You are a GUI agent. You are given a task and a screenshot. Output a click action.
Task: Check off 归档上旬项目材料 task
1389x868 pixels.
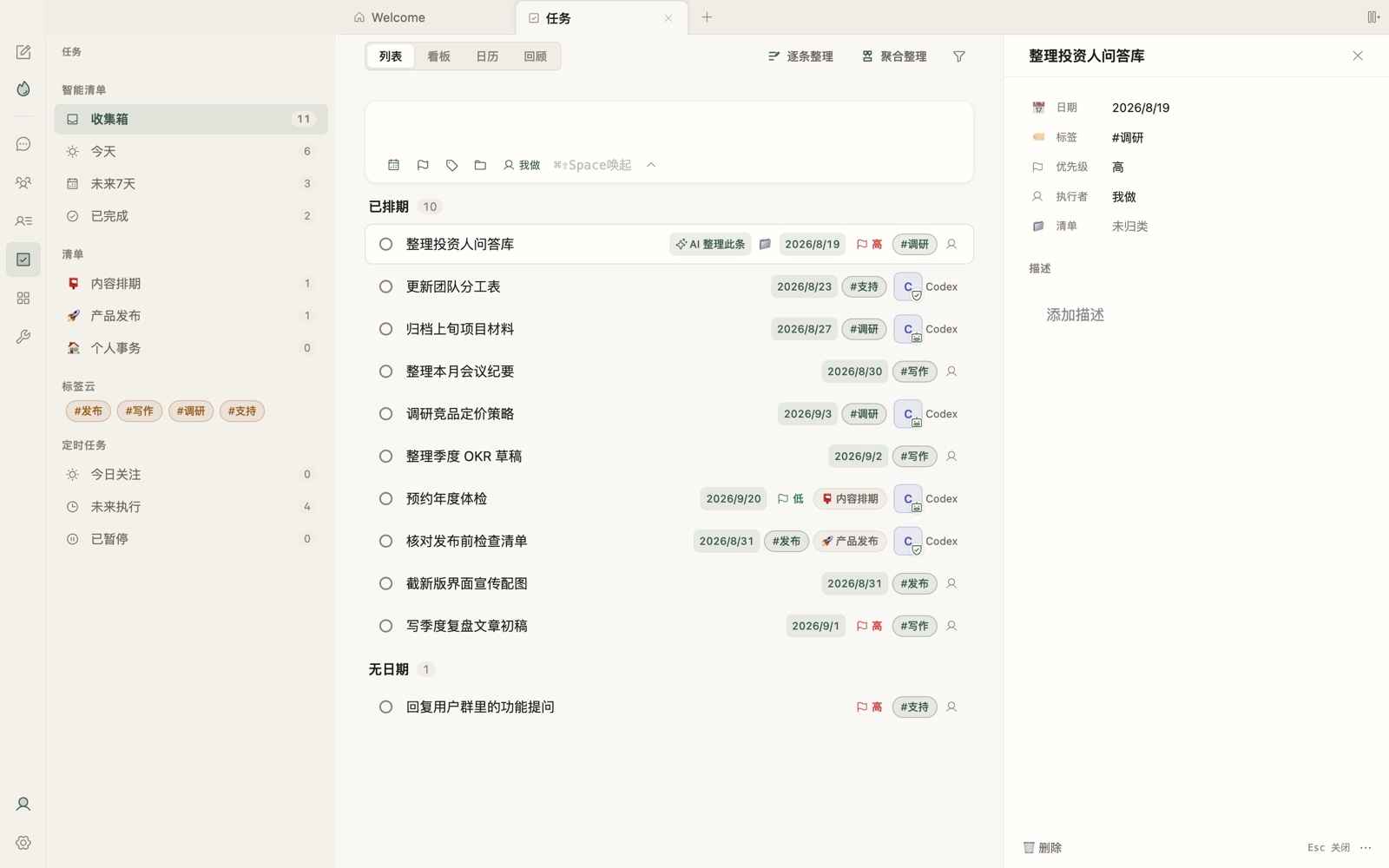coord(385,329)
